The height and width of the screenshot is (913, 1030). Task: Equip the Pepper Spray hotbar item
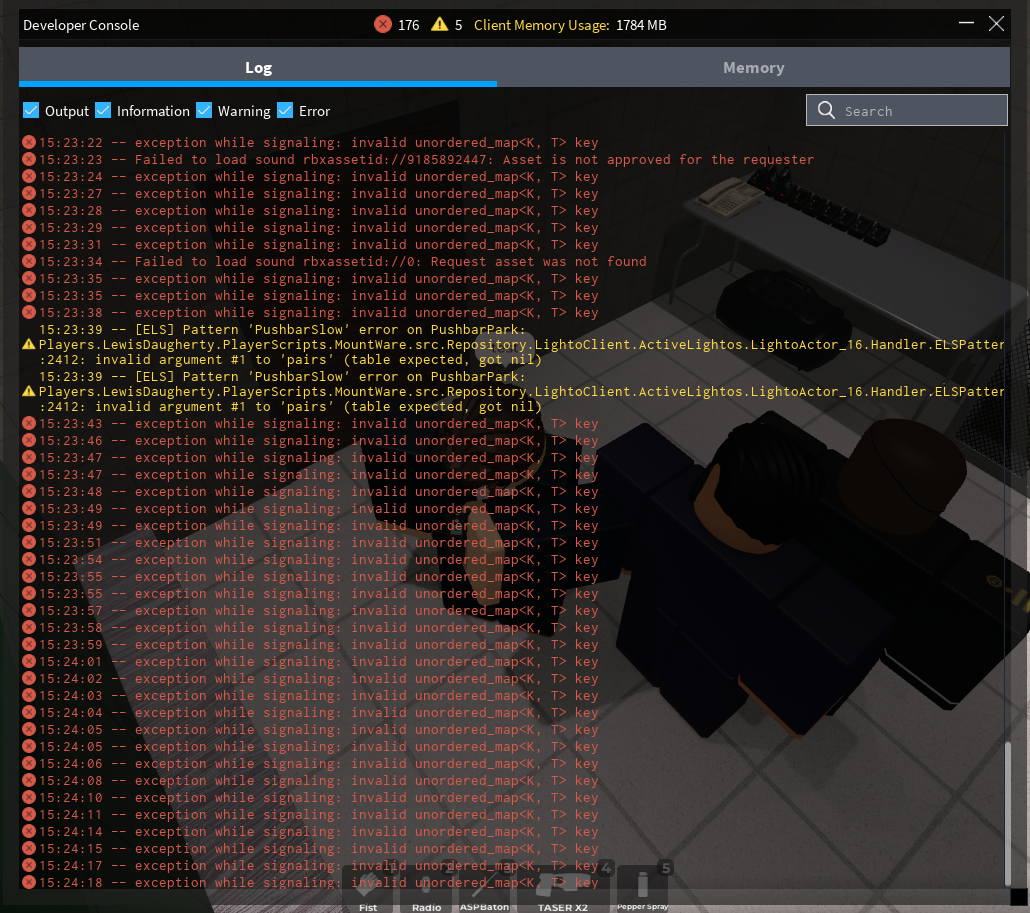click(x=642, y=888)
